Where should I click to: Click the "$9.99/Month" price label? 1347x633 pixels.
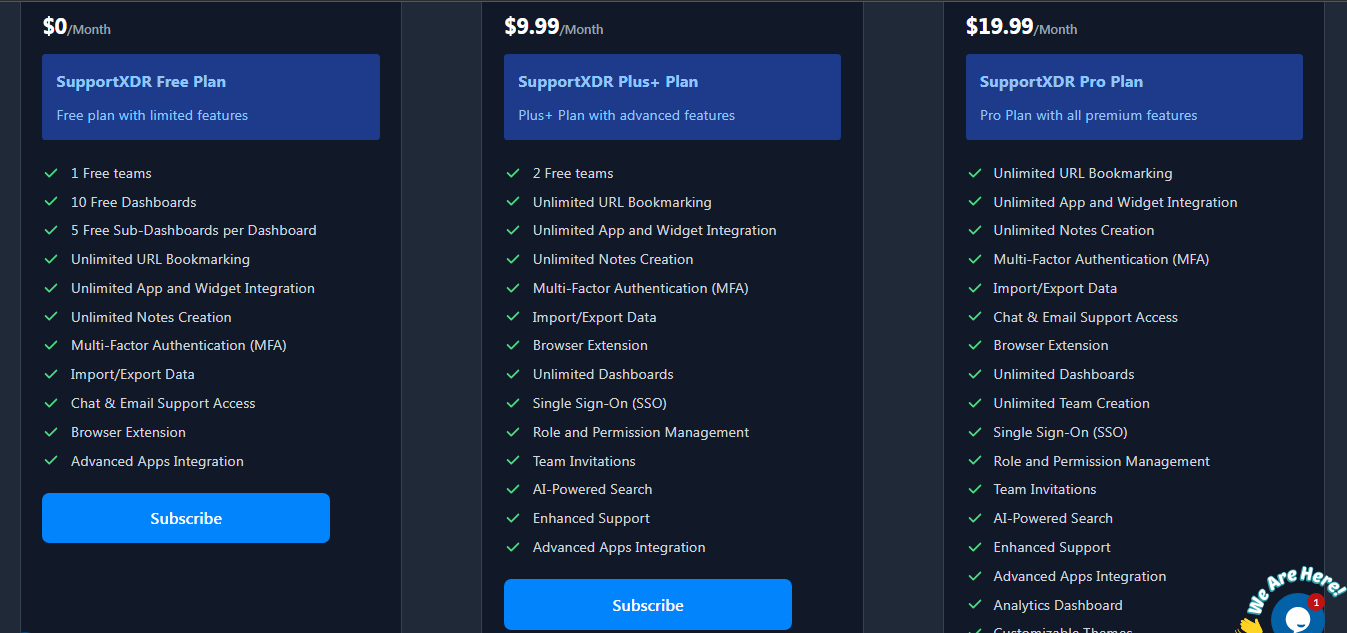point(553,27)
